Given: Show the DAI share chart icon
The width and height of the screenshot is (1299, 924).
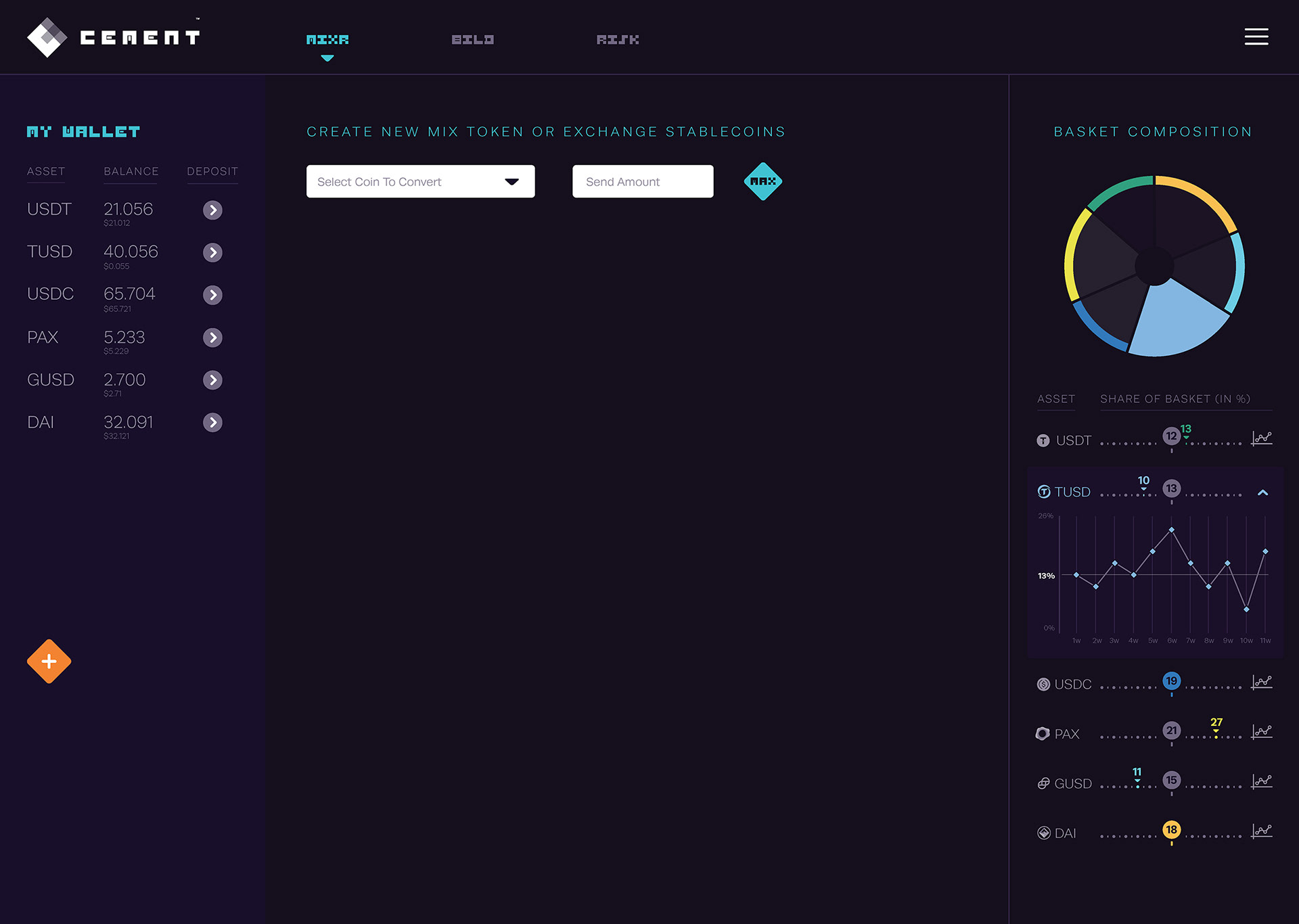Looking at the screenshot, I should tap(1261, 831).
